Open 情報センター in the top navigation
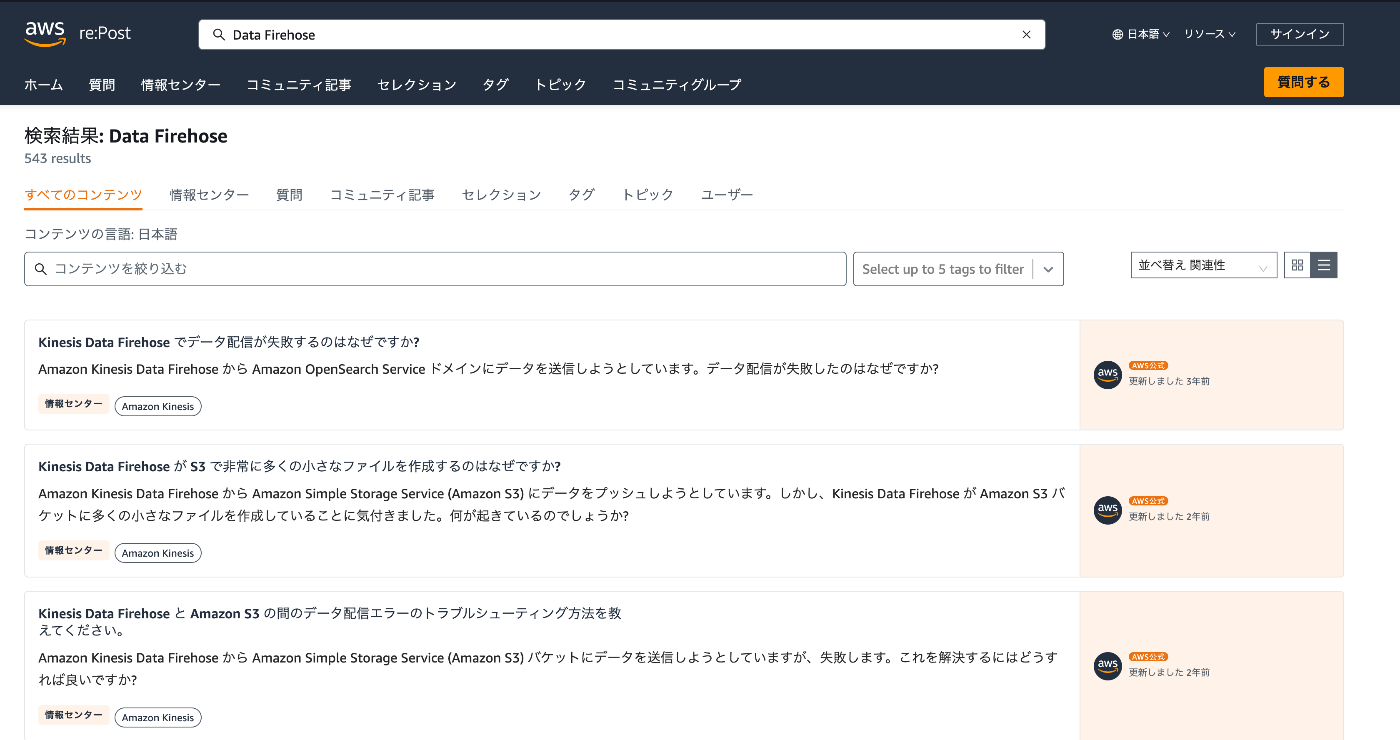Viewport: 1400px width, 740px height. point(181,85)
